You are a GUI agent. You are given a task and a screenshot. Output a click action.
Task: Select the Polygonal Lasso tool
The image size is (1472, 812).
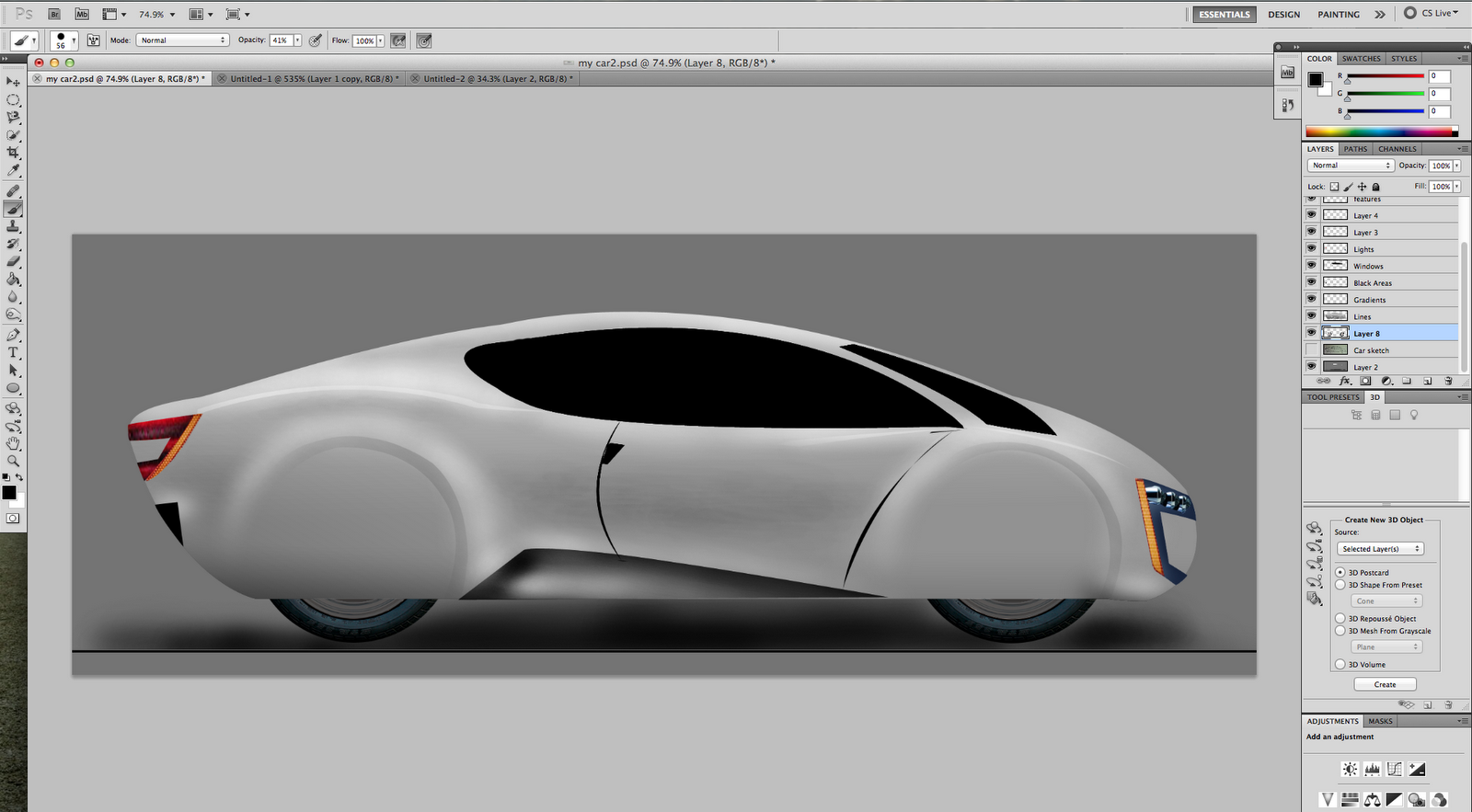coord(13,117)
